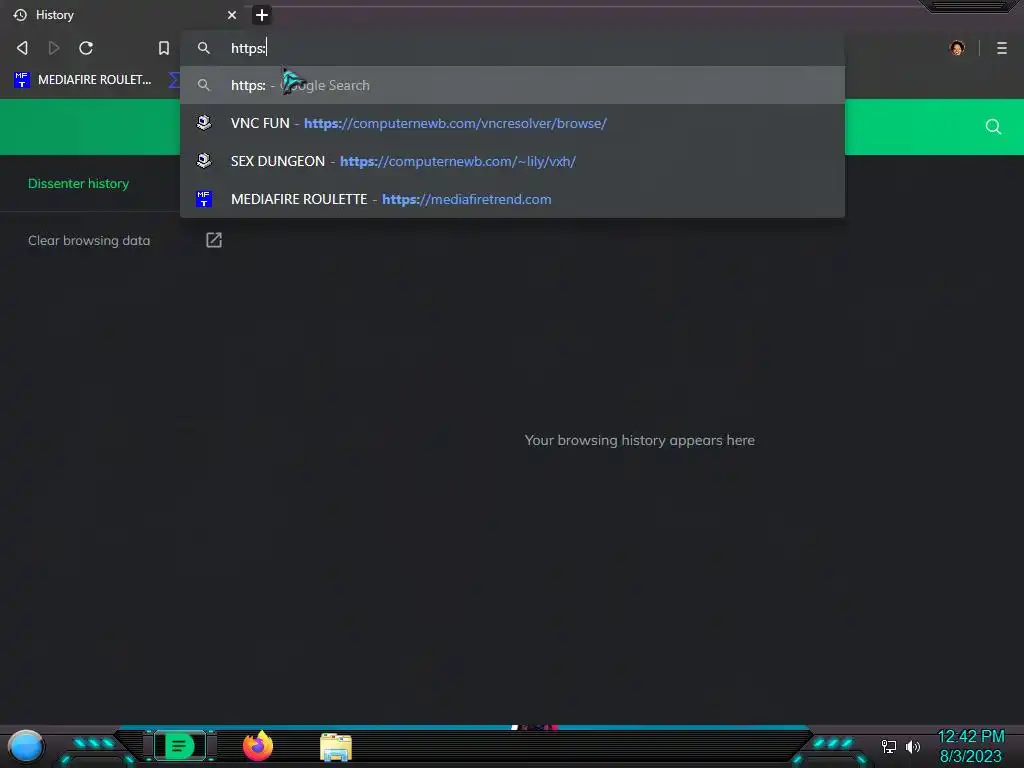Screen dimensions: 1024x768
Task: Open the browser hamburger menu
Action: [x=1001, y=48]
